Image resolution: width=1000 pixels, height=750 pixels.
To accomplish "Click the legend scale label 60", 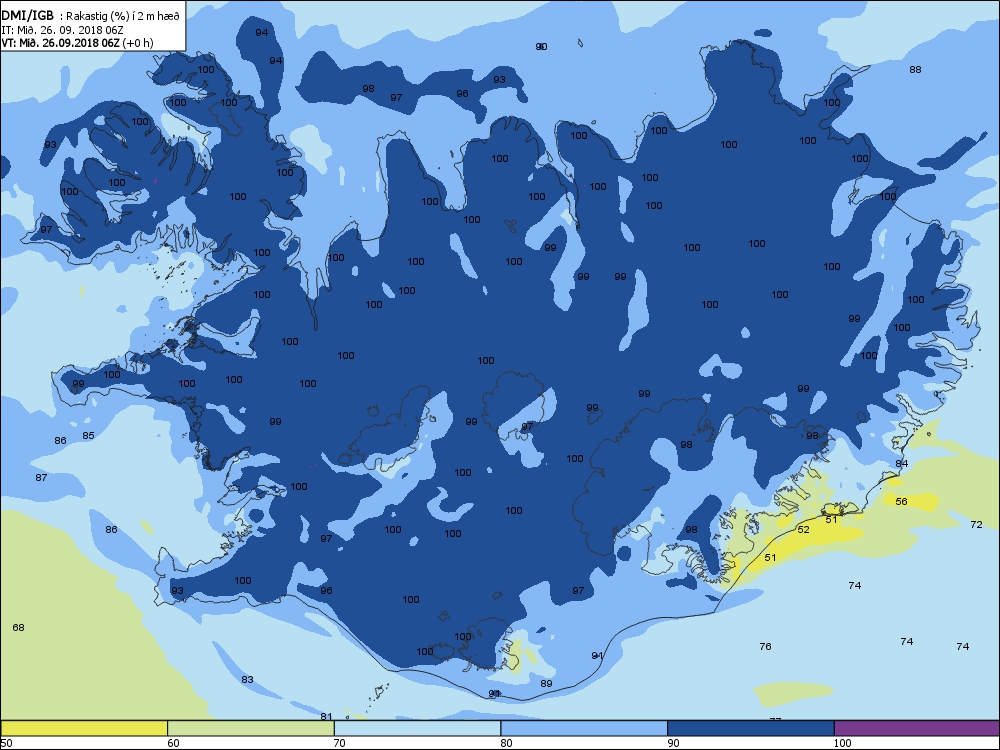I will point(173,742).
